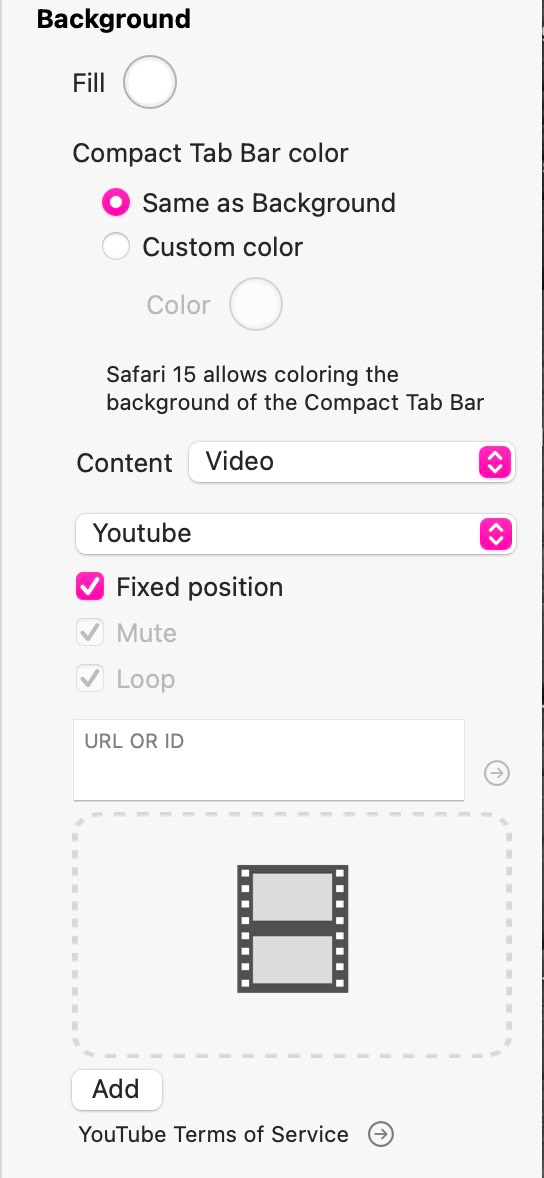
Task: Click the arrow icon beside the URL field
Action: [497, 773]
